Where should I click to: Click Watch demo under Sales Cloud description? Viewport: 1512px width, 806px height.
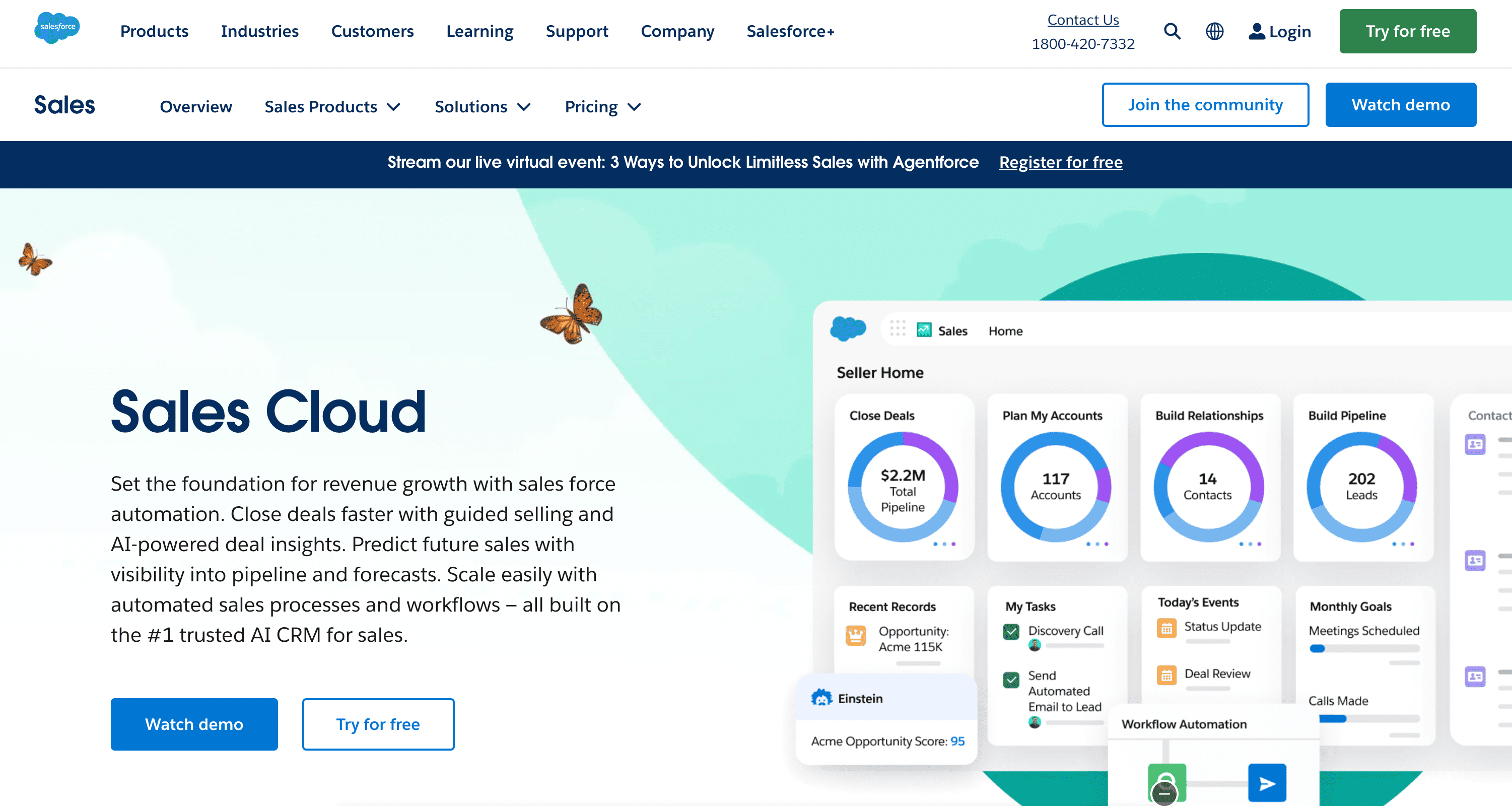click(194, 724)
